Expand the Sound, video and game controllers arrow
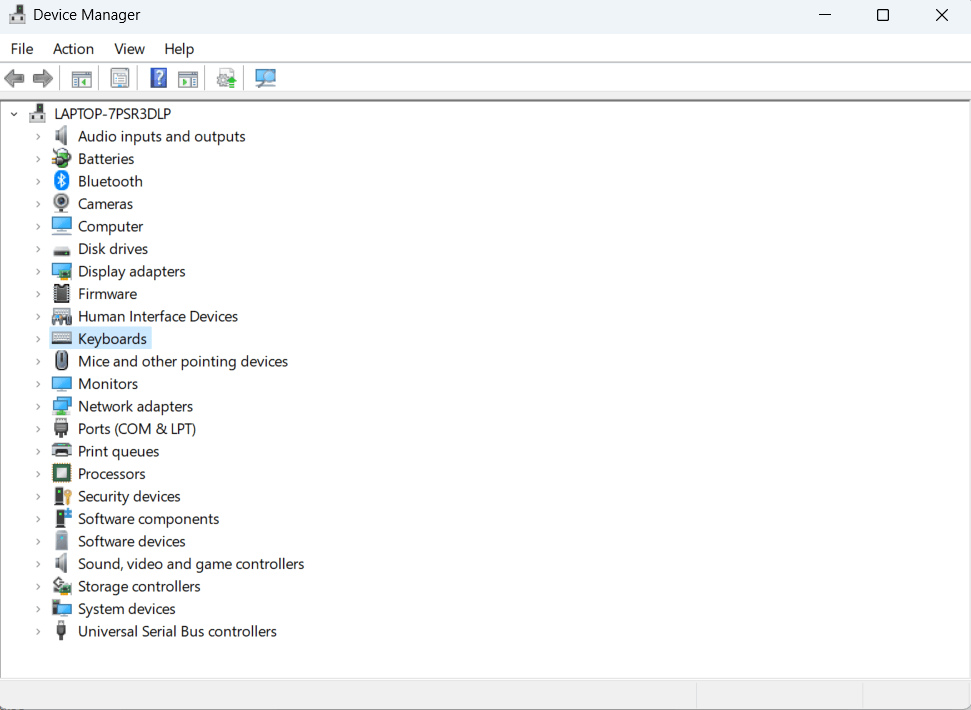The height and width of the screenshot is (710, 971). [x=38, y=564]
